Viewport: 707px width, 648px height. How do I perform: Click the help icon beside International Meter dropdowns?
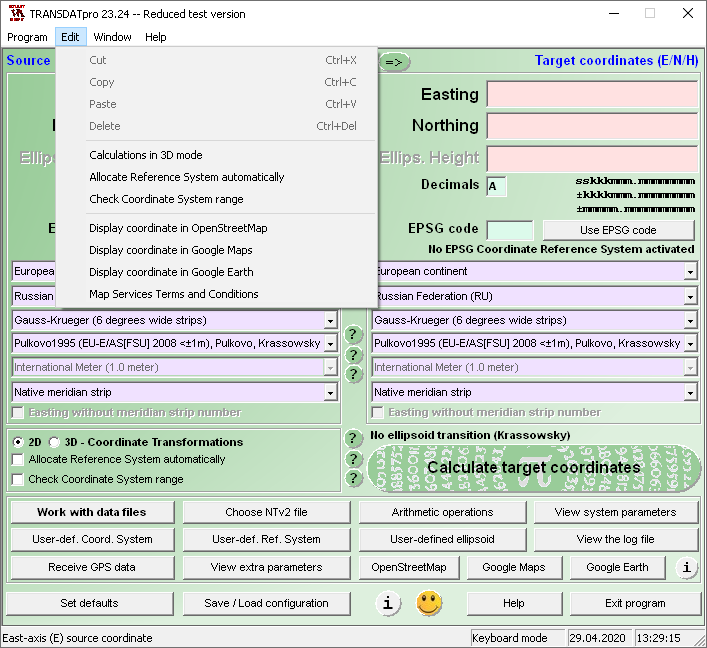click(x=354, y=374)
